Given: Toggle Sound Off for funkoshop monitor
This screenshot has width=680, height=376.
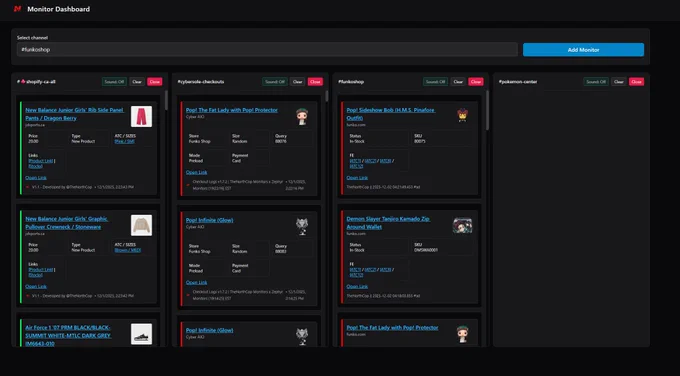Looking at the screenshot, I should [435, 82].
